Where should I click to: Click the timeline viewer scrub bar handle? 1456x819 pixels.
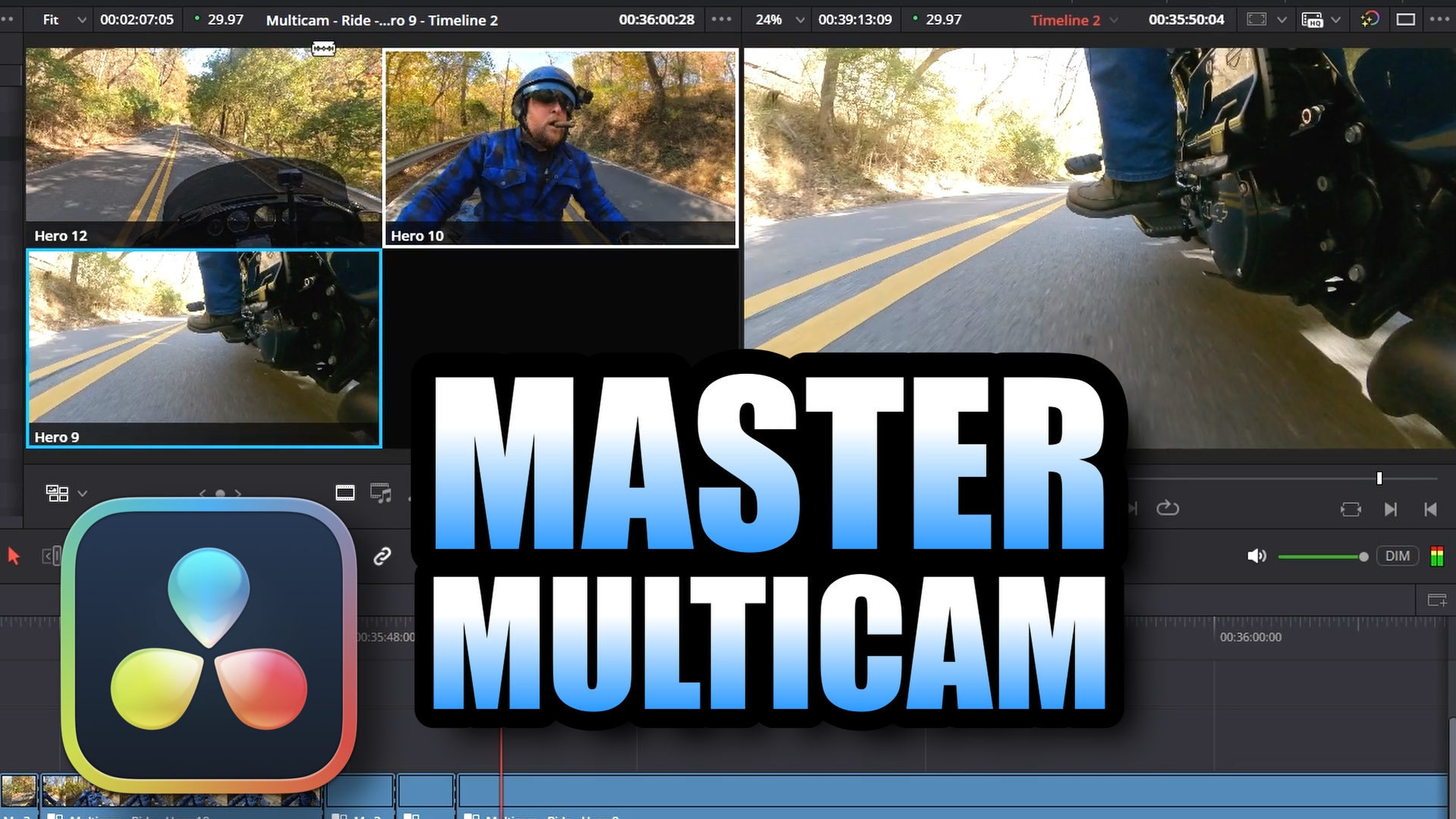(1379, 479)
